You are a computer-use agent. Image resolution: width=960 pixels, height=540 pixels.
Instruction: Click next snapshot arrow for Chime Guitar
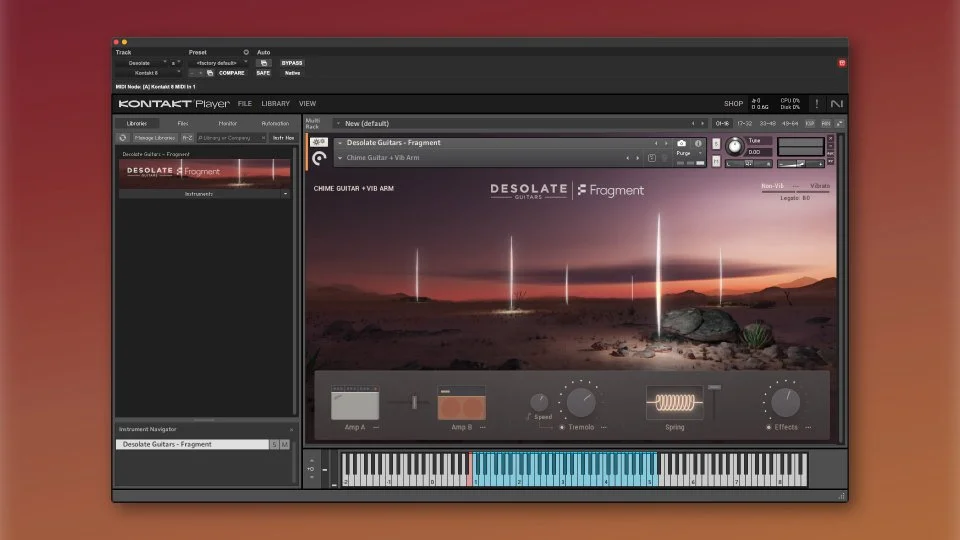coord(637,158)
